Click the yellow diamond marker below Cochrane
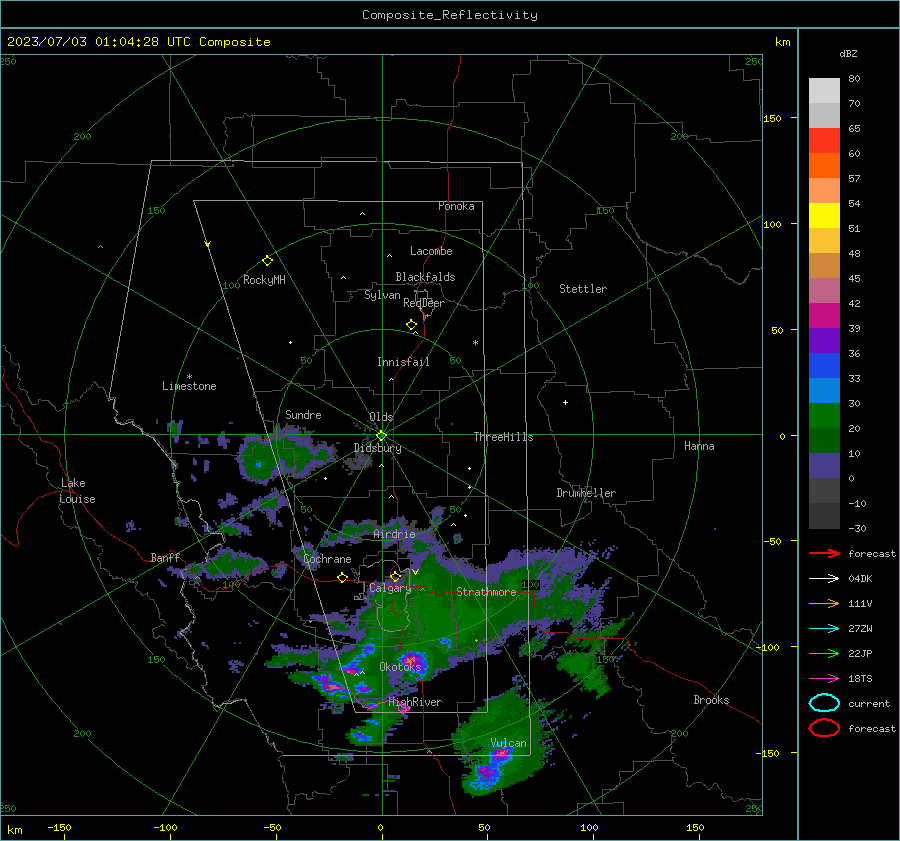900x841 pixels. point(343,577)
